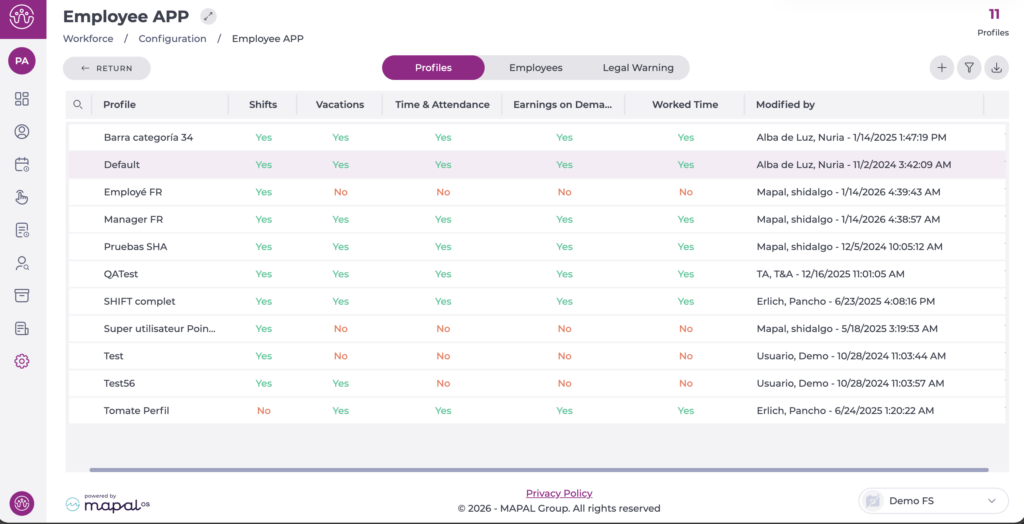Viewport: 1024px width, 524px height.
Task: Open the dashboard grid icon in sidebar
Action: click(x=22, y=99)
